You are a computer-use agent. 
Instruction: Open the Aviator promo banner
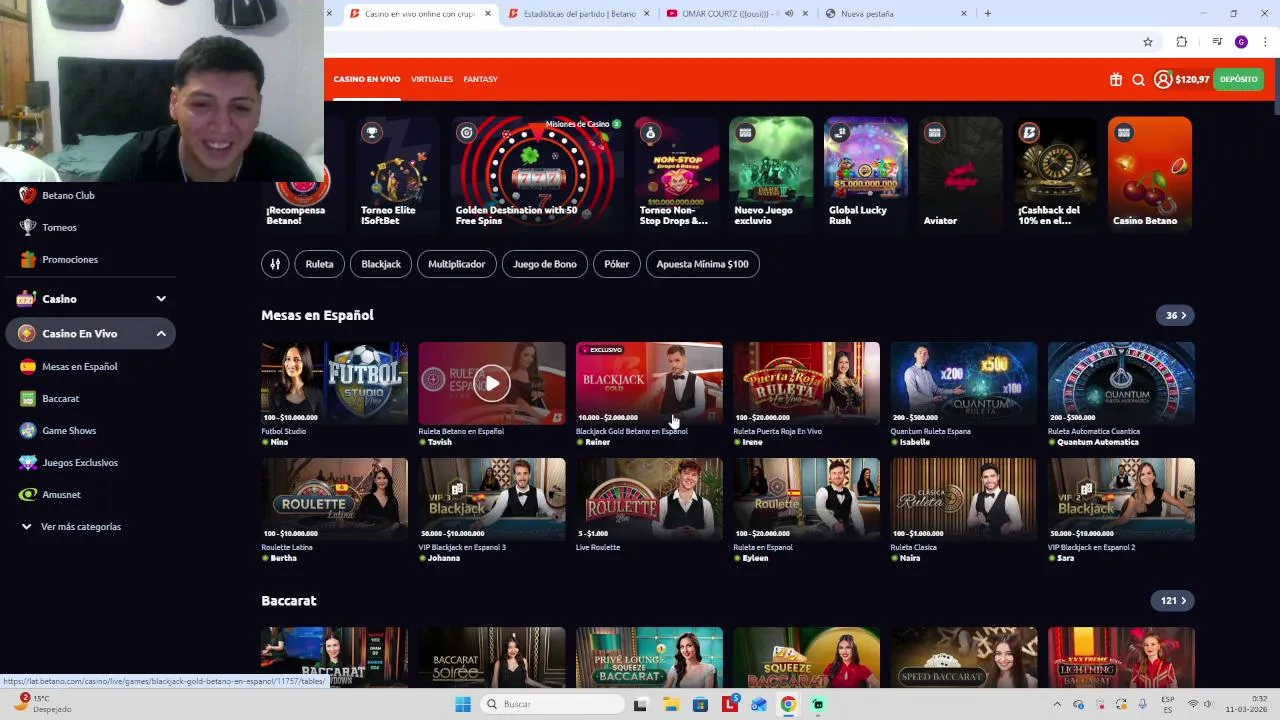click(960, 174)
